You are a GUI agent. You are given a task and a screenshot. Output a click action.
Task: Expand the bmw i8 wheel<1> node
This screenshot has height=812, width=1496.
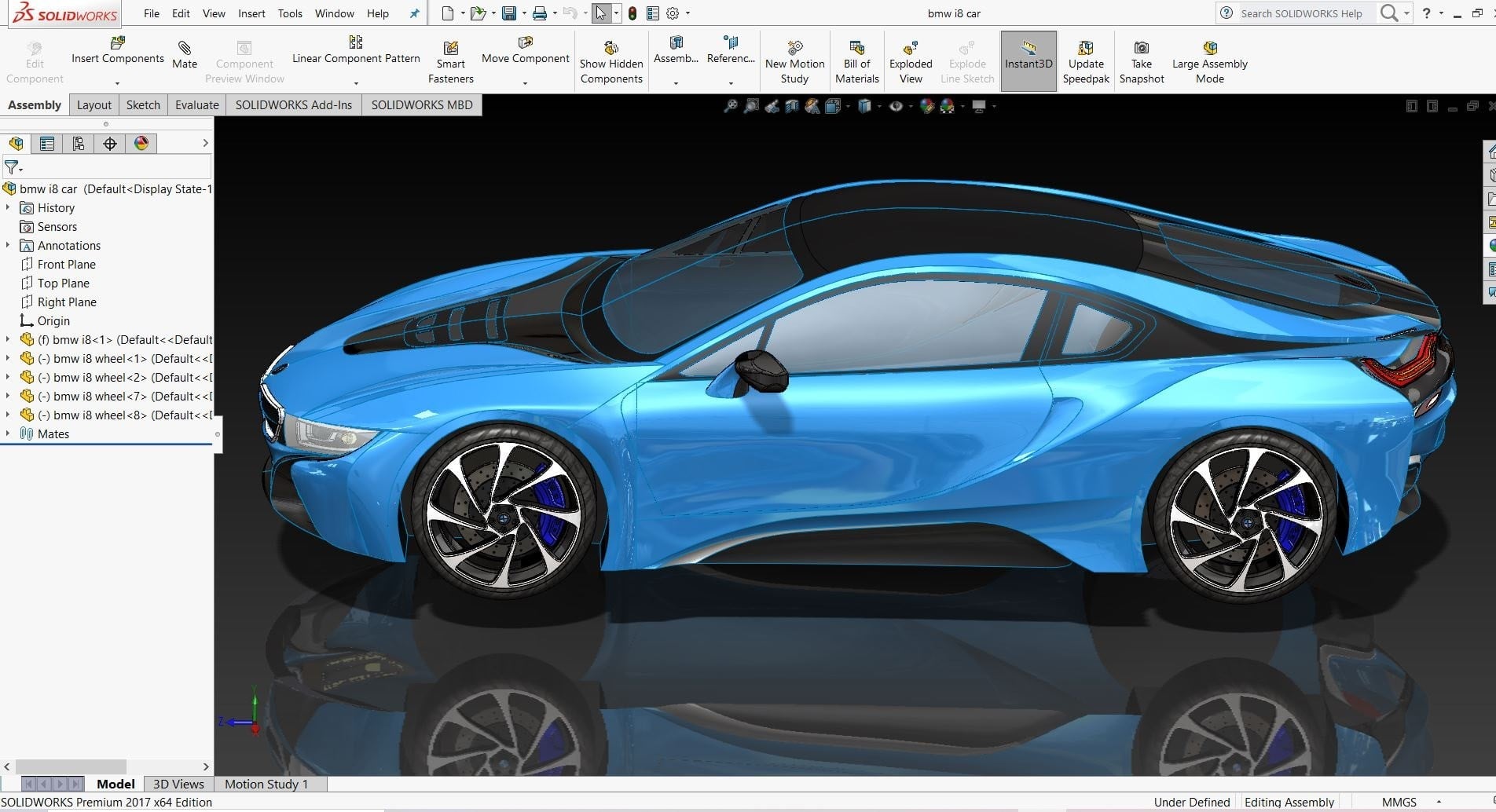pyautogui.click(x=8, y=358)
